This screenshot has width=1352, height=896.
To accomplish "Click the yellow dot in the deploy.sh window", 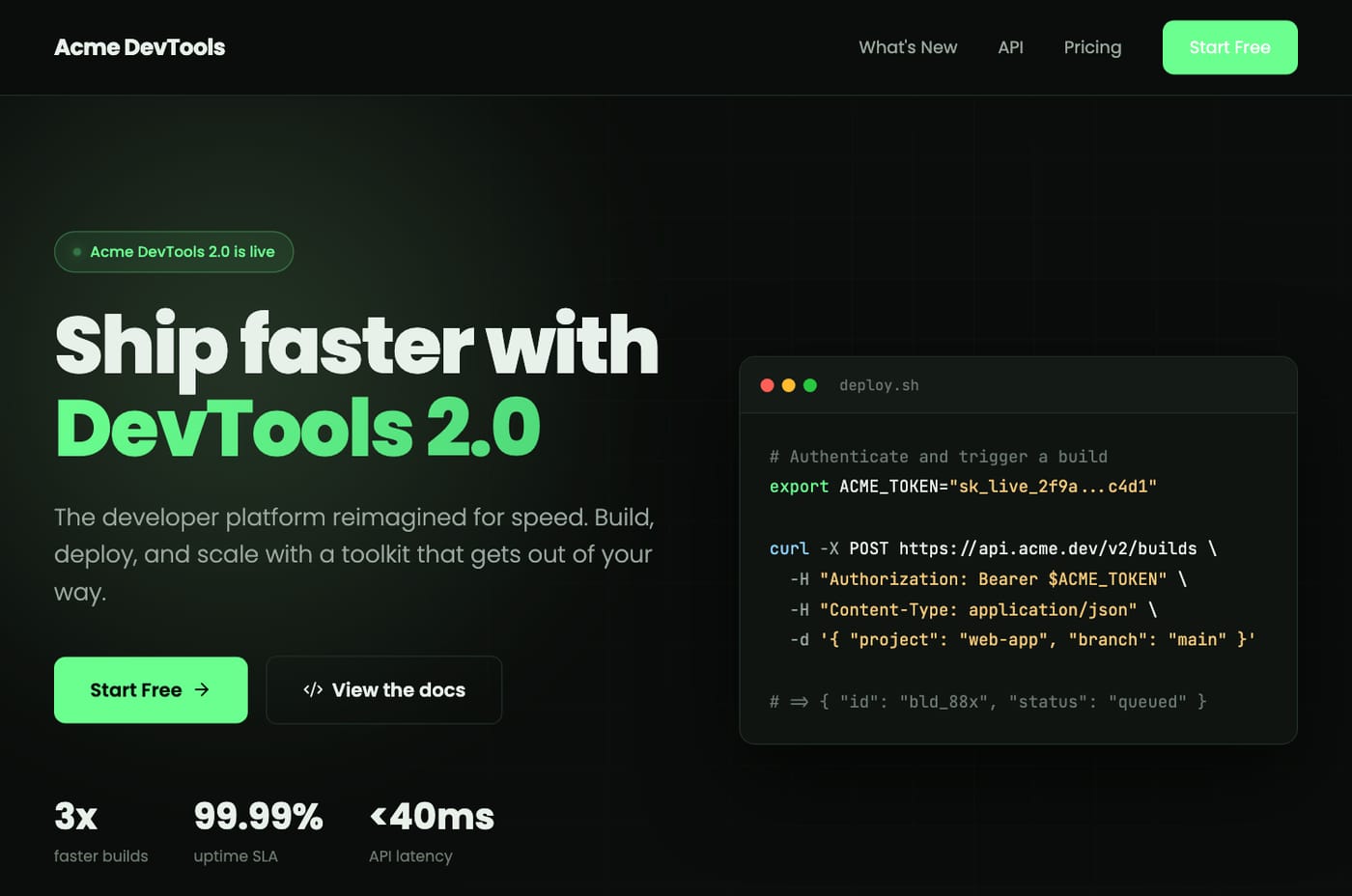I will click(788, 385).
